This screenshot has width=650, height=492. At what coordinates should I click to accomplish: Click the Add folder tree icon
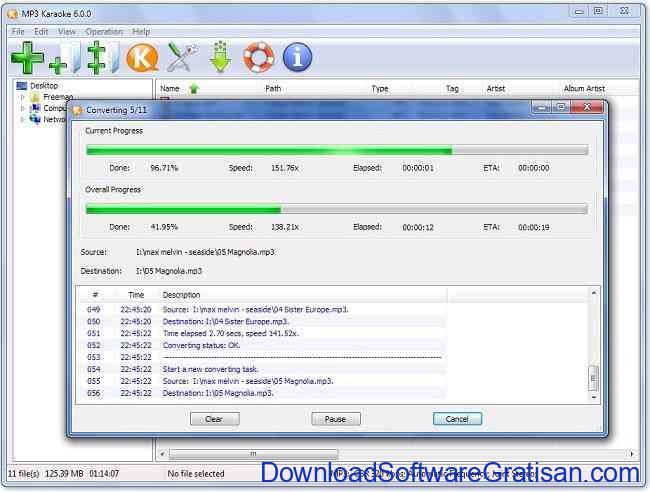[104, 58]
